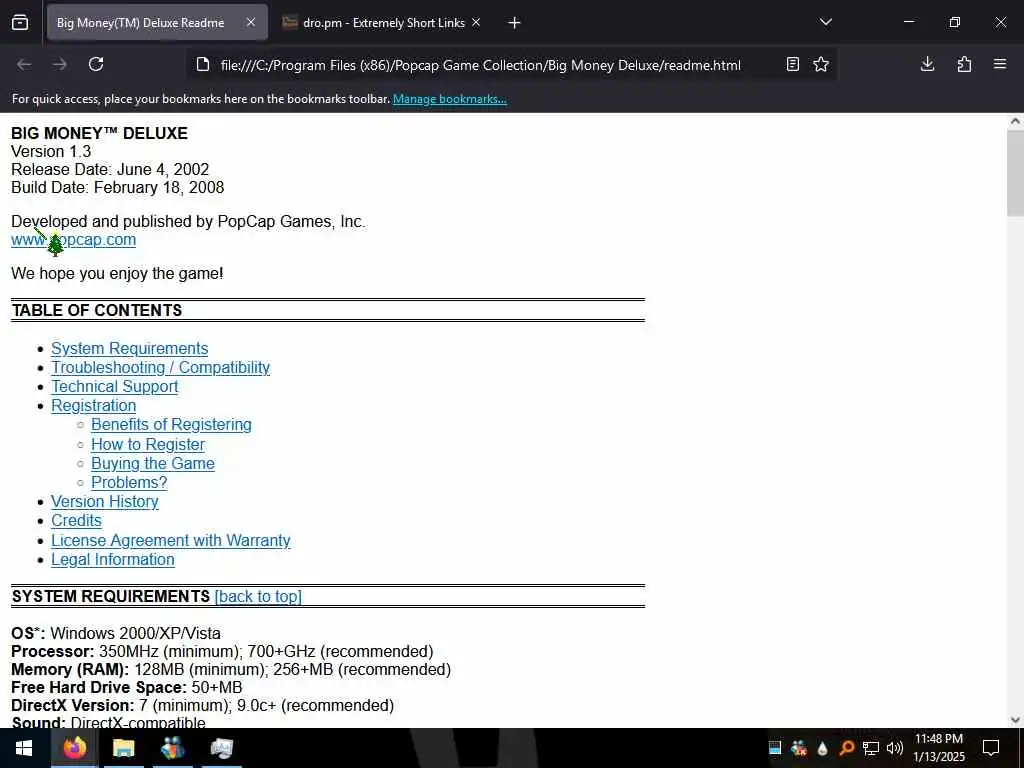Click the scrollbar down arrow

(x=1015, y=720)
